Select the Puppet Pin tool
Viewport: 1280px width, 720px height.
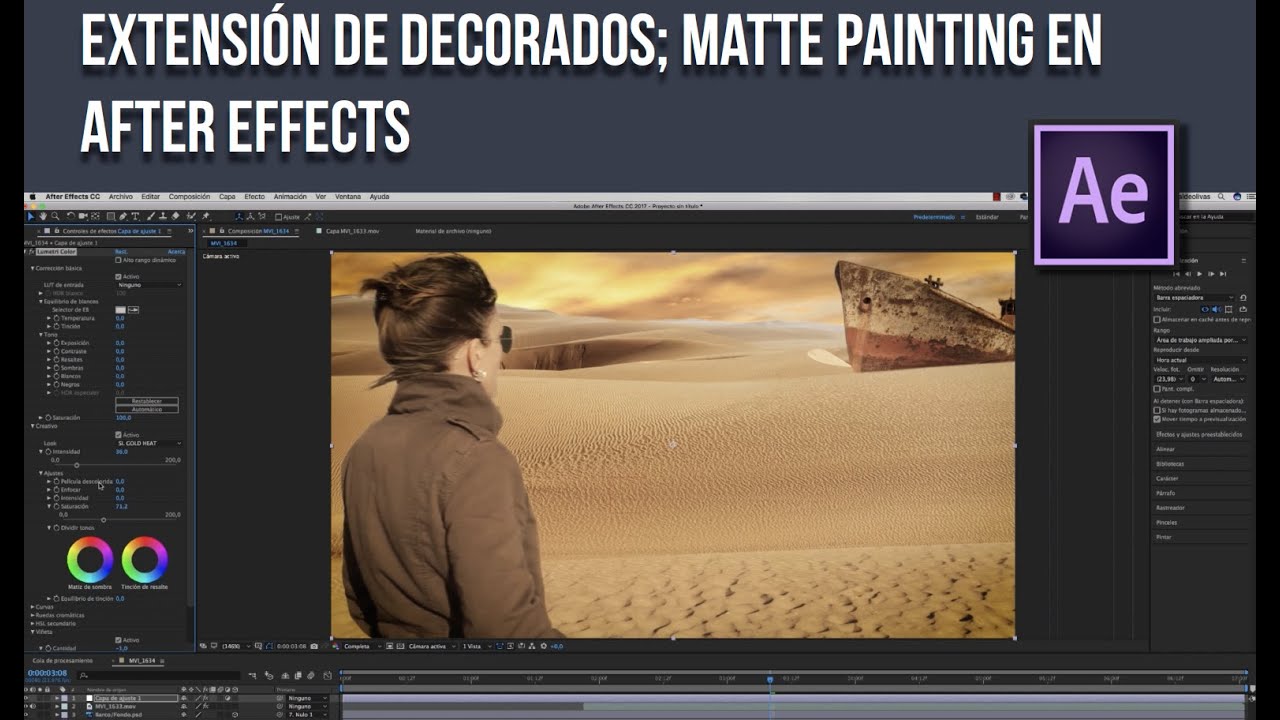(x=205, y=216)
